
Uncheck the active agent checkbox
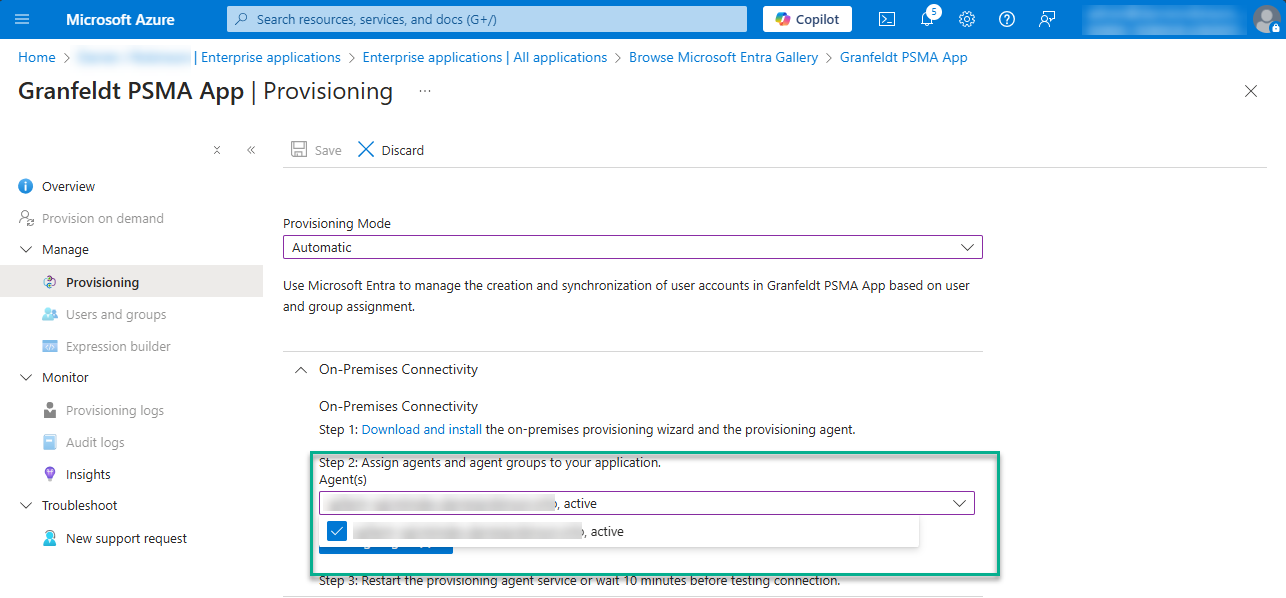337,531
